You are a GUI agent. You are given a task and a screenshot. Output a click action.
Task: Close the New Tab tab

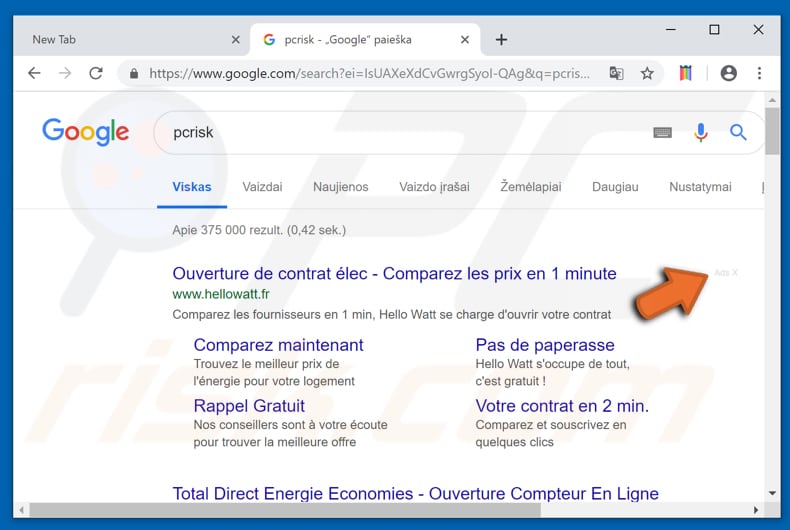point(235,39)
